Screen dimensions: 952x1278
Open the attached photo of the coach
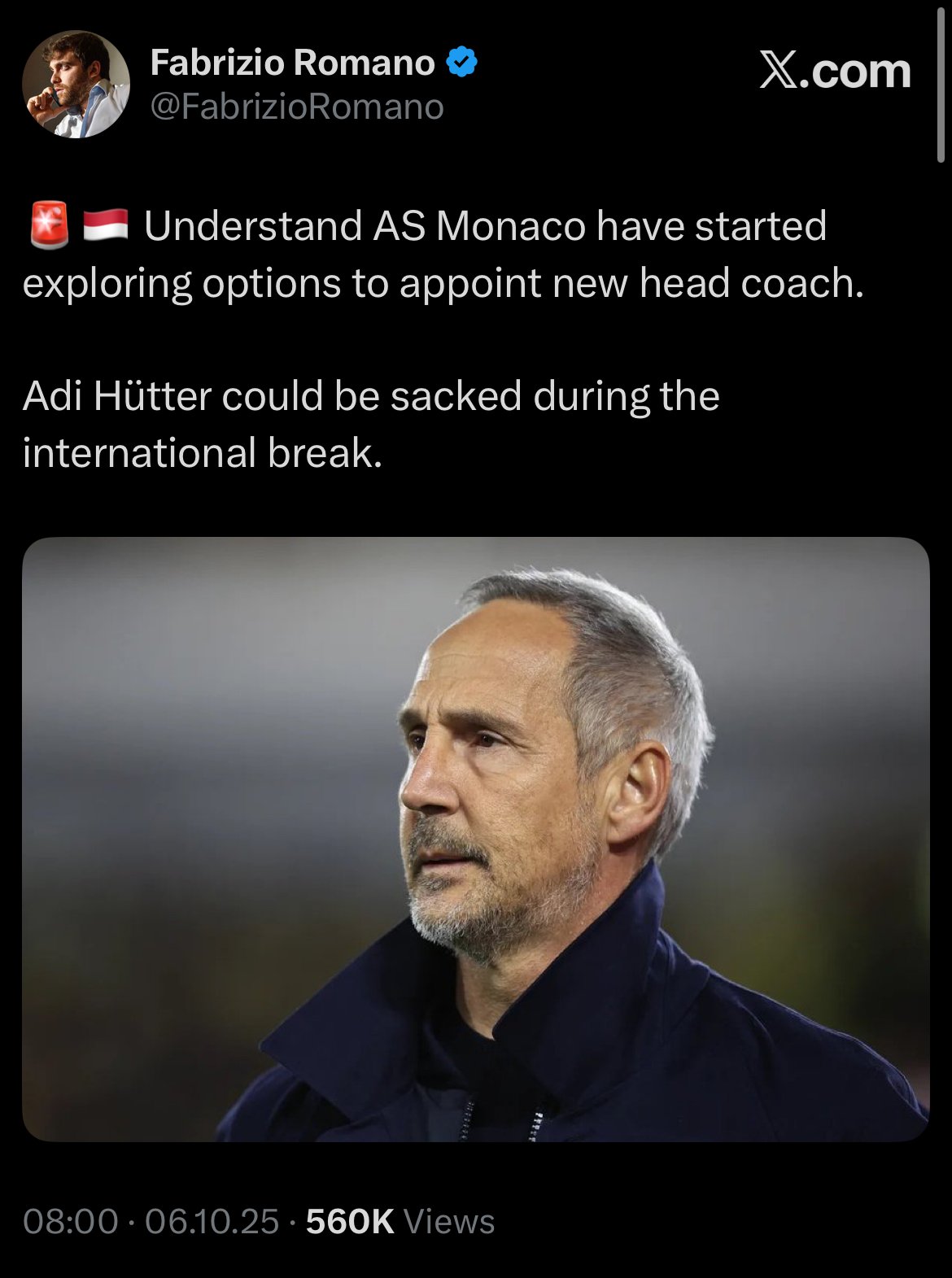pyautogui.click(x=476, y=839)
